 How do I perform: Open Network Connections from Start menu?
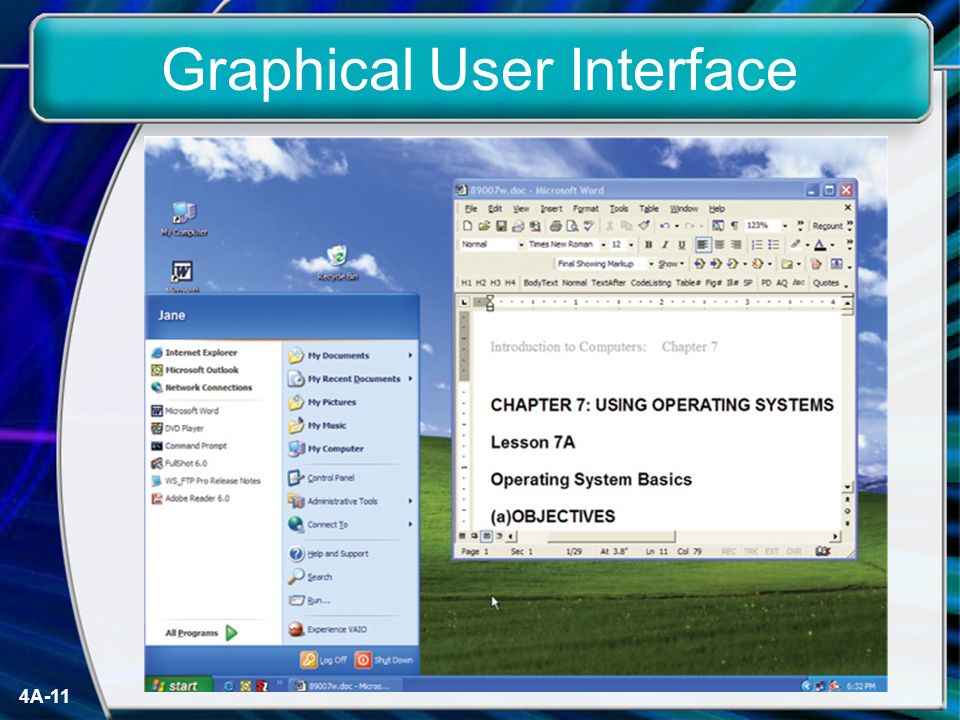pyautogui.click(x=201, y=388)
